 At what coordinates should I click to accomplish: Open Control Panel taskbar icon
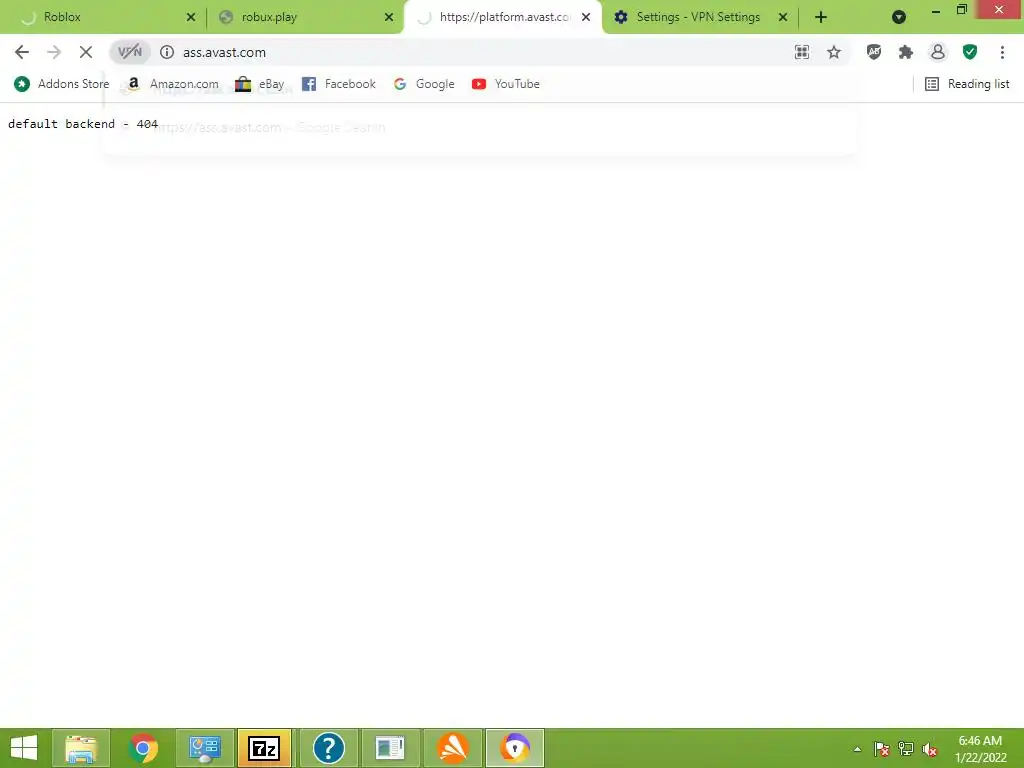[204, 748]
